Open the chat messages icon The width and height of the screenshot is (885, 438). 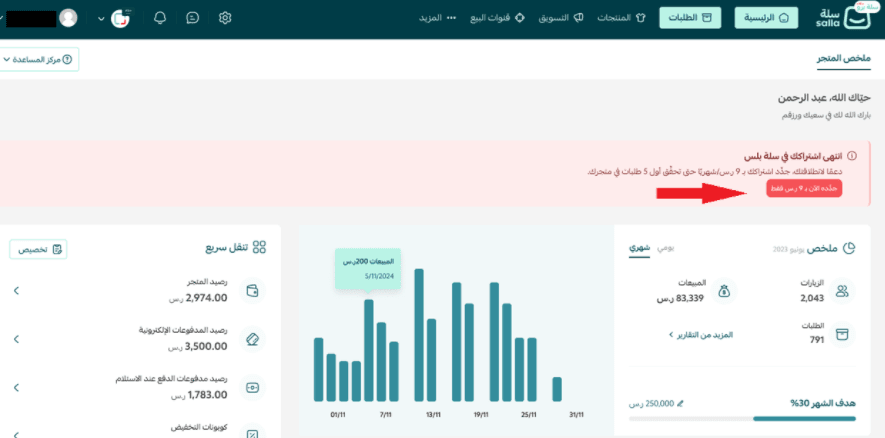pos(193,18)
